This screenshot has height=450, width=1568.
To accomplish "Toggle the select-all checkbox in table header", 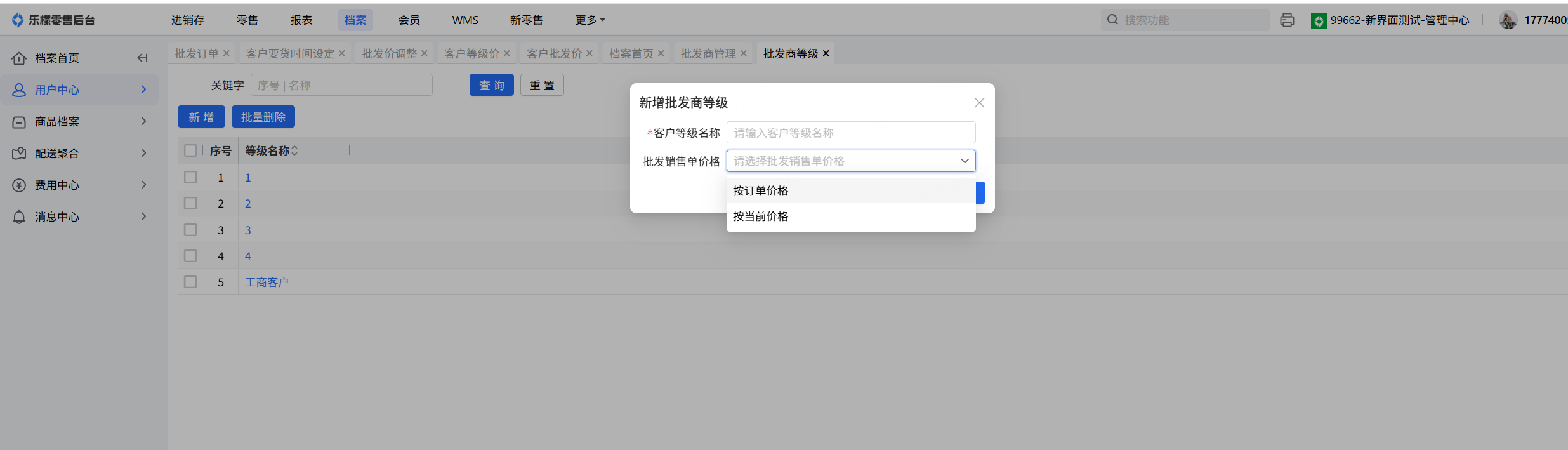I will coord(190,150).
